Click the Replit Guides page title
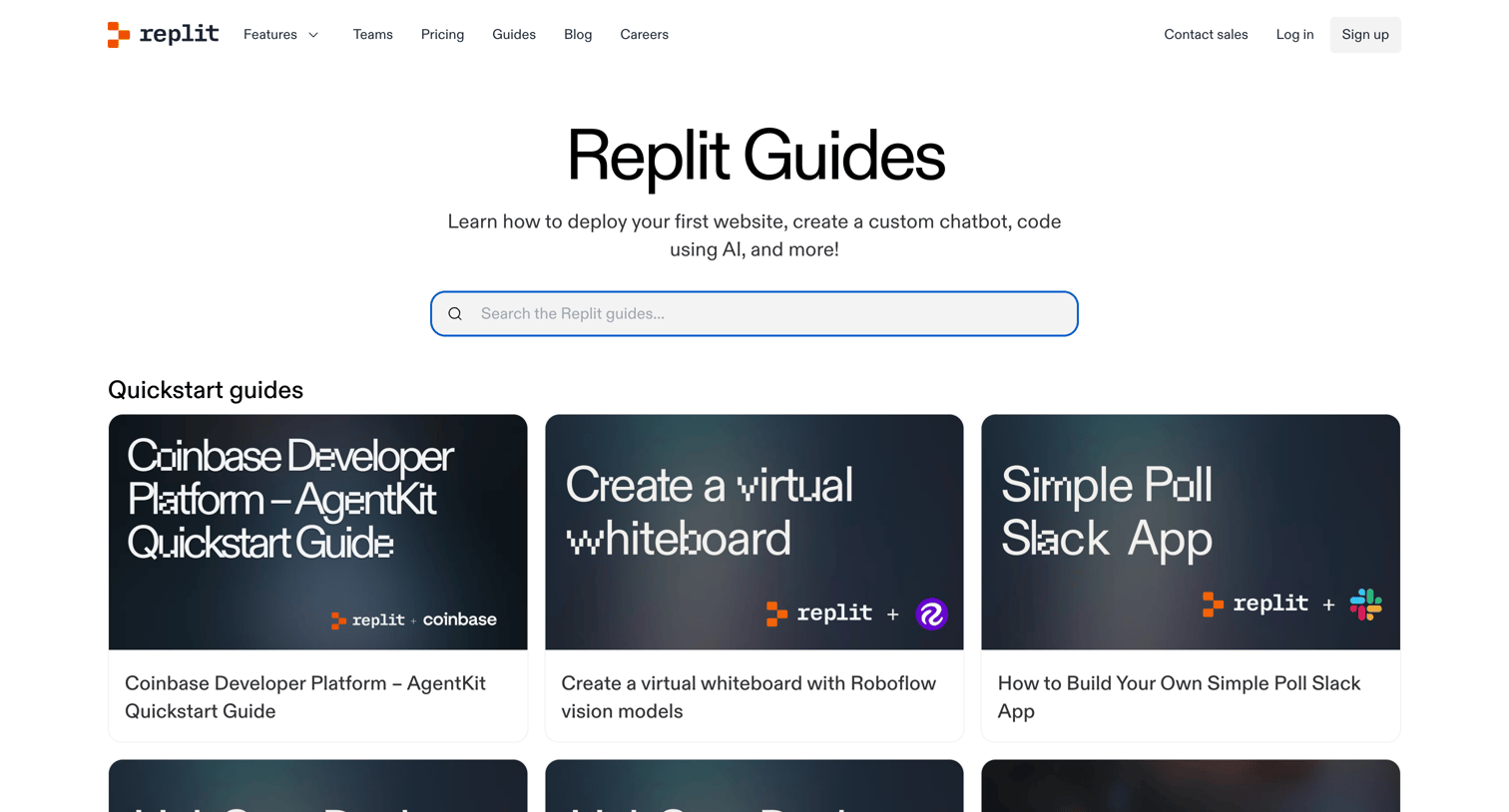This screenshot has height=812, width=1509. coord(755,156)
